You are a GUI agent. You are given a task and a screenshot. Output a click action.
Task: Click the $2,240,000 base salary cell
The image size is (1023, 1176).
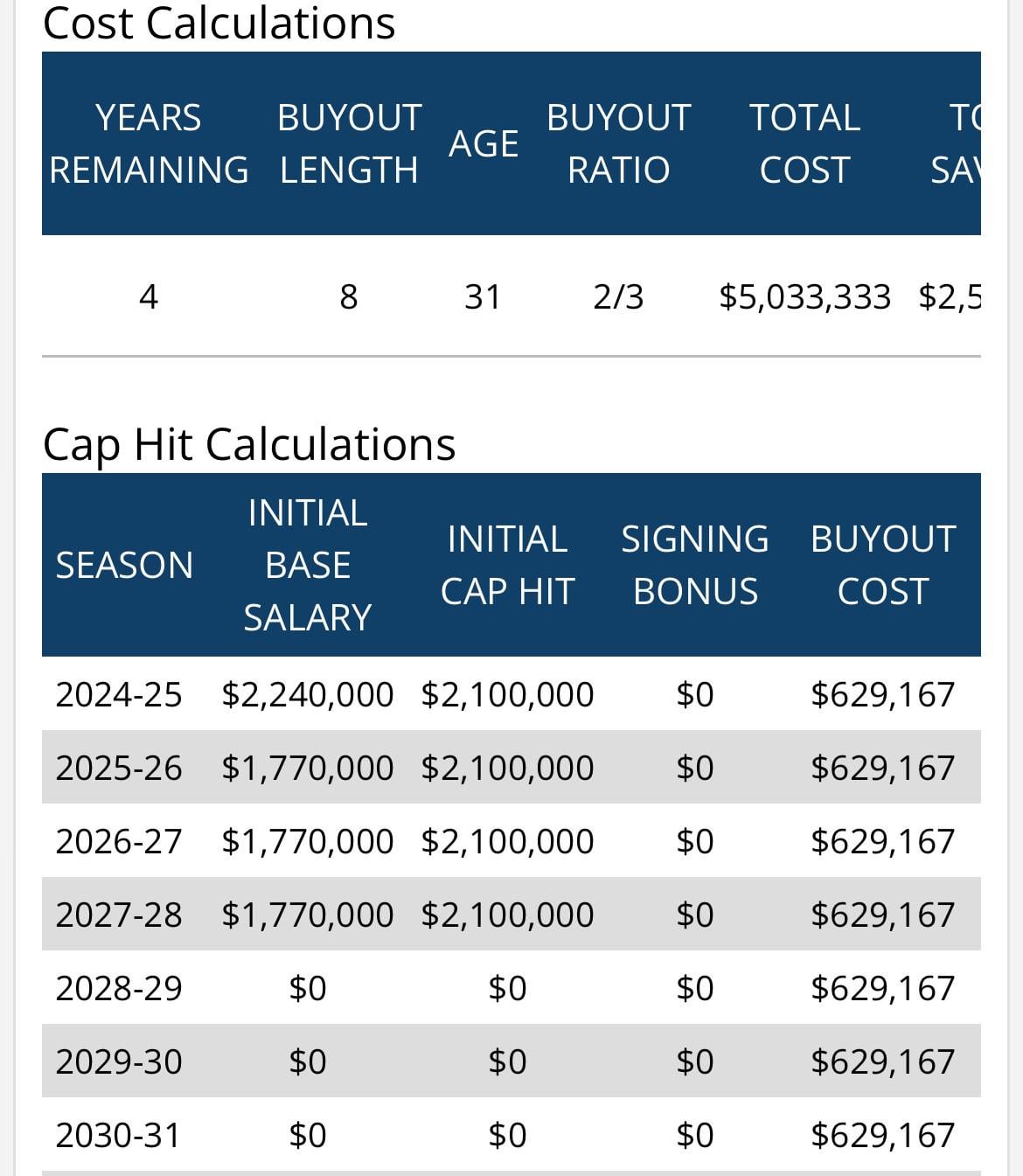(308, 694)
